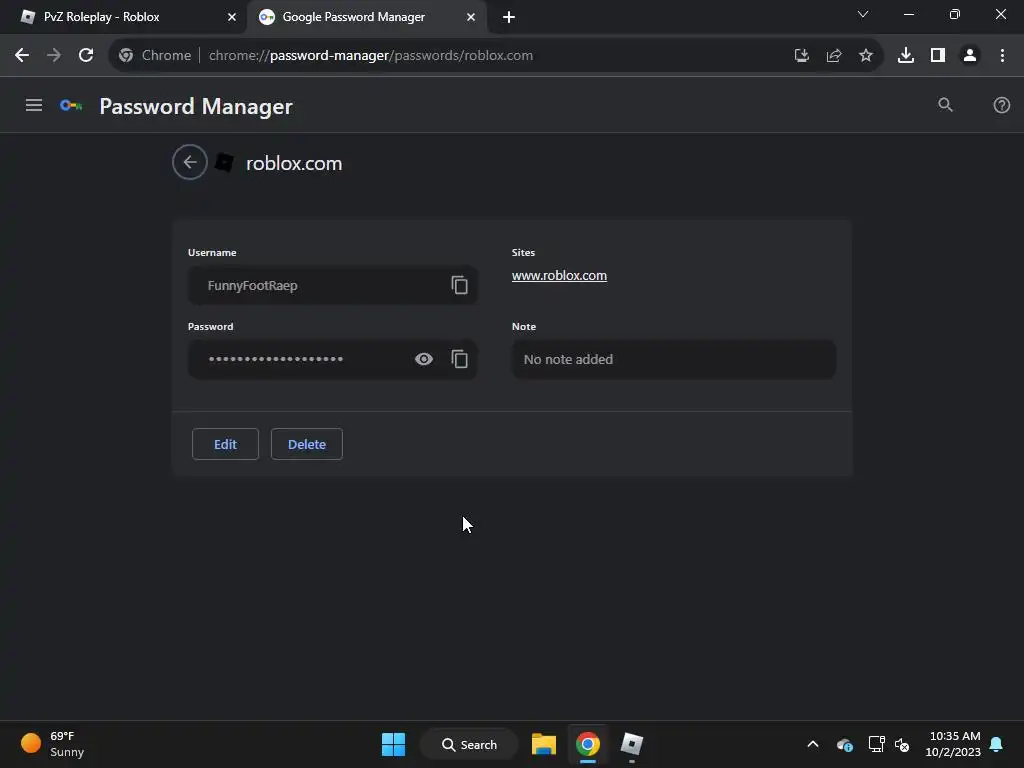Go back using the arrow beside roblox.com
This screenshot has width=1024, height=768.
coord(189,162)
